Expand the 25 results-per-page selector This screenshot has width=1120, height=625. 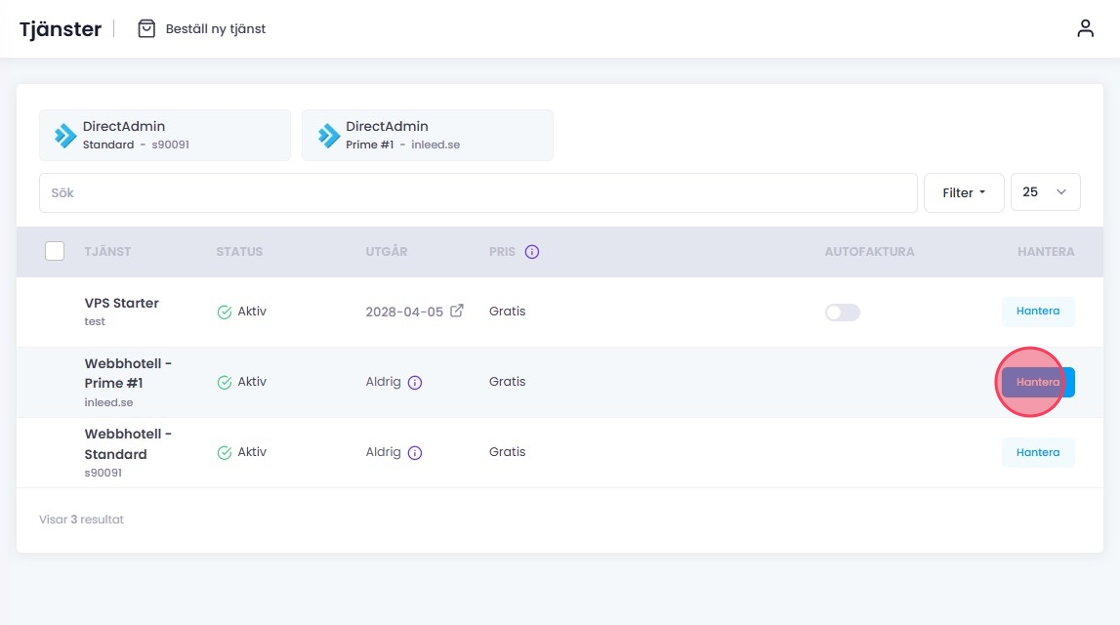click(x=1045, y=192)
